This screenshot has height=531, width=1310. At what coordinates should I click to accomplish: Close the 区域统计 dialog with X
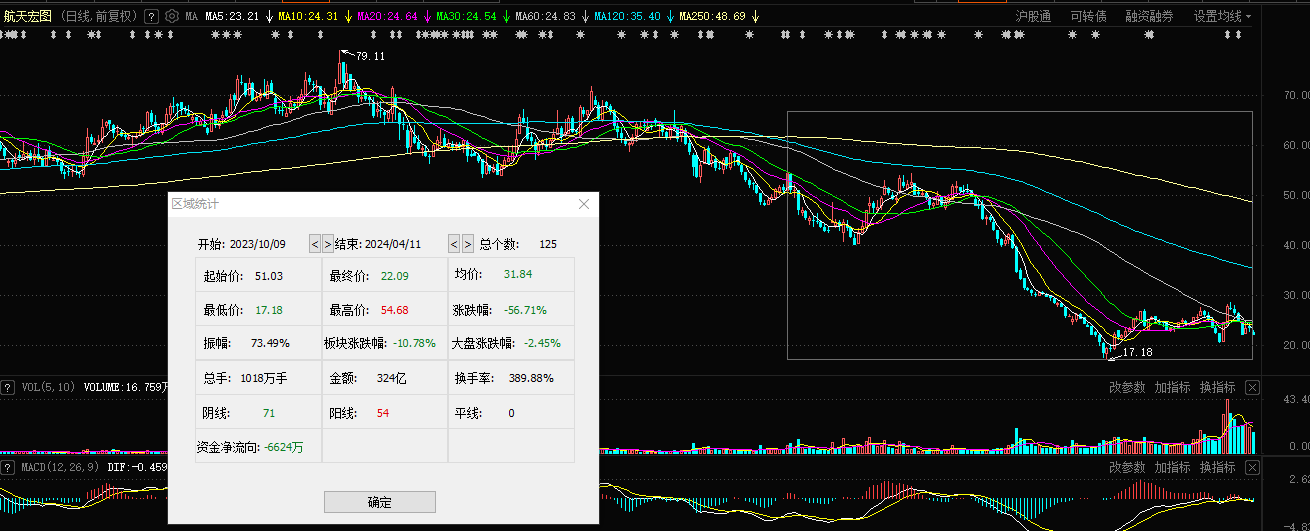(584, 204)
